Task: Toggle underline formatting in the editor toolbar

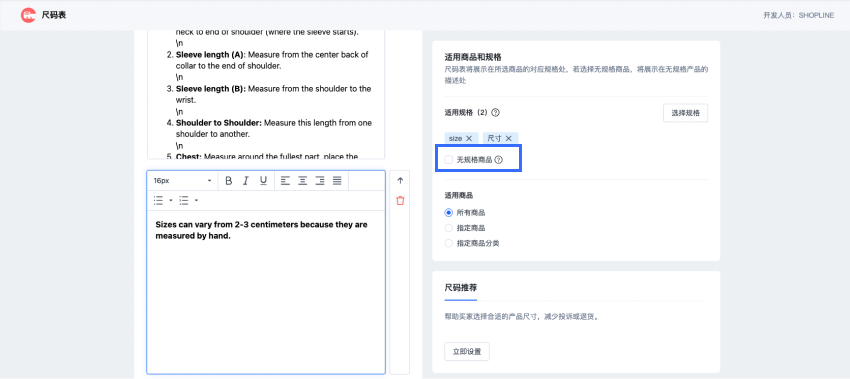Action: click(x=263, y=181)
